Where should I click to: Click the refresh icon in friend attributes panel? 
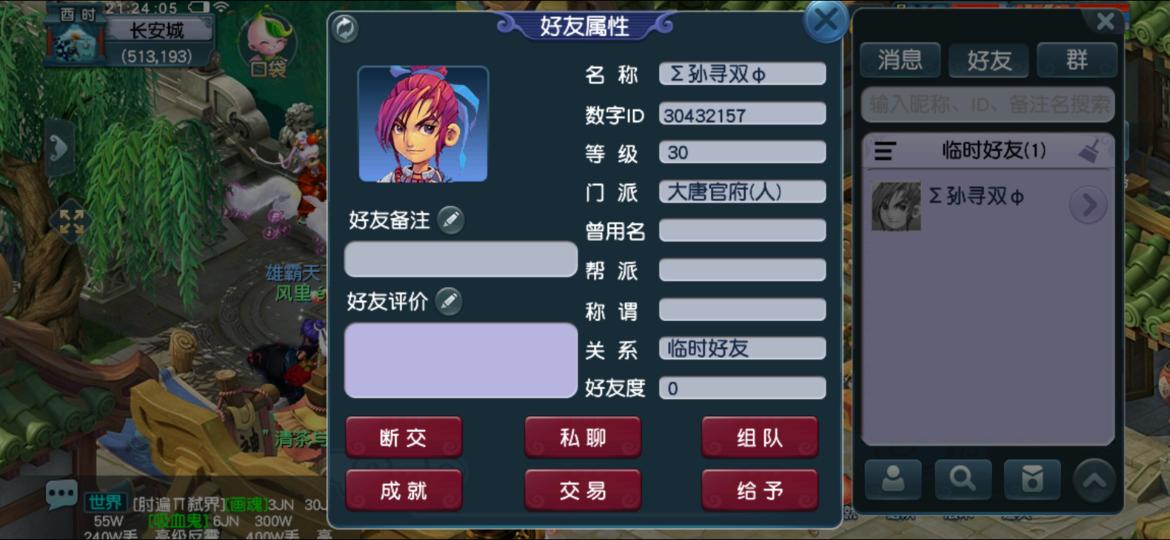pyautogui.click(x=345, y=29)
